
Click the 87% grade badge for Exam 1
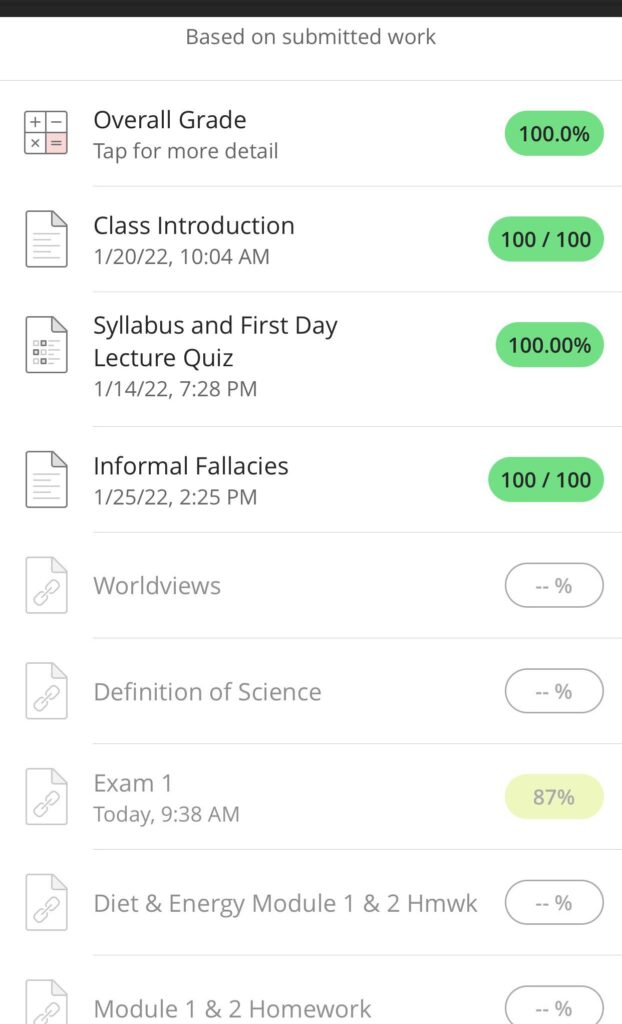click(x=553, y=796)
